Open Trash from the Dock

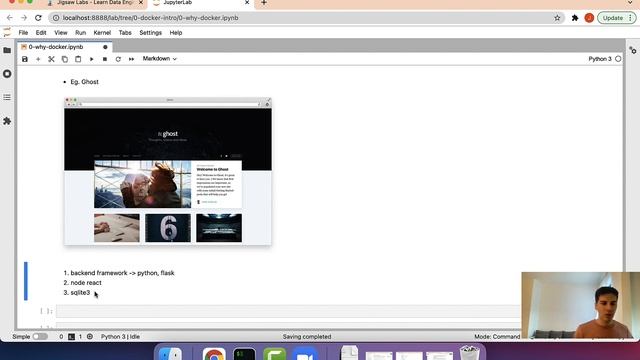[x=469, y=353]
